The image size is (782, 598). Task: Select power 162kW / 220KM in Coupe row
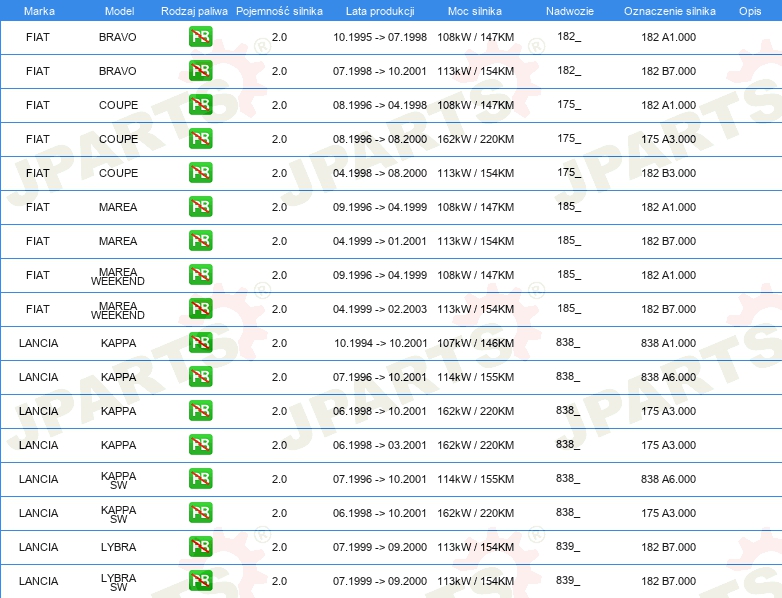click(x=475, y=139)
